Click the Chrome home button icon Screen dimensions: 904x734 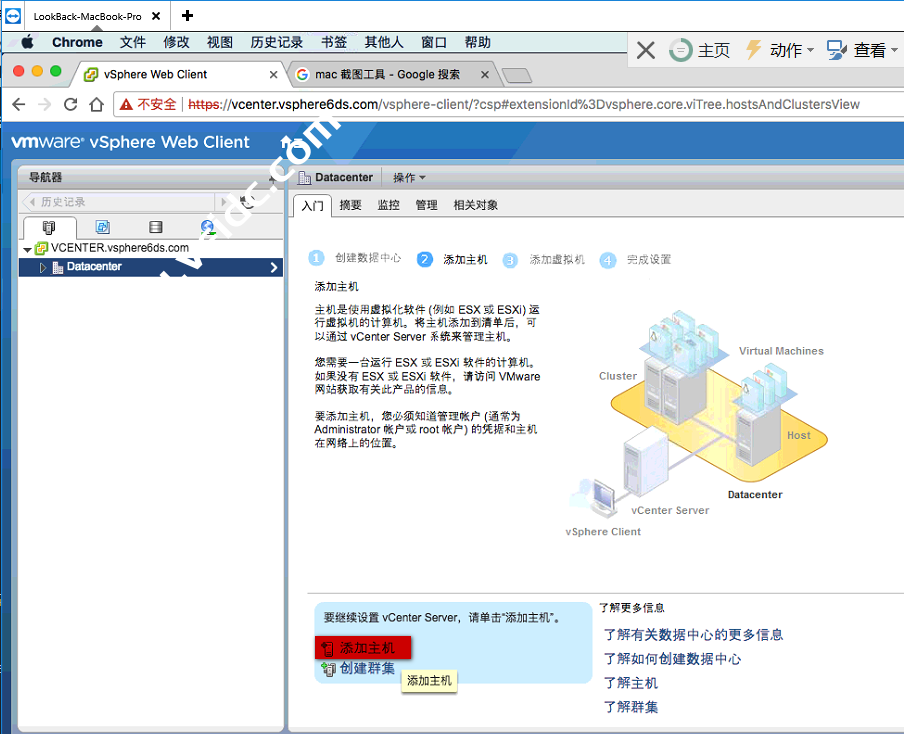[x=96, y=104]
